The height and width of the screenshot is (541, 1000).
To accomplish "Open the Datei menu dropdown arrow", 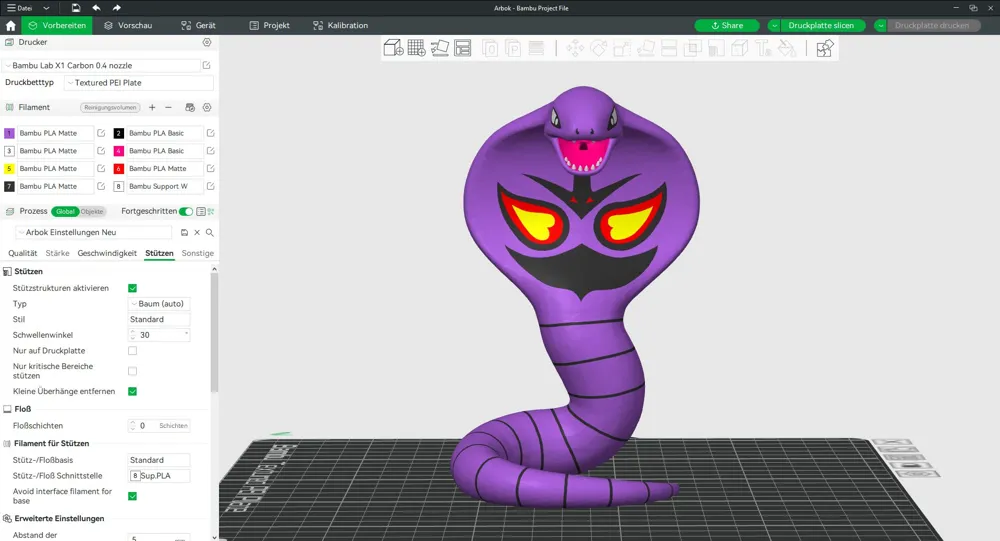I will click(x=46, y=8).
